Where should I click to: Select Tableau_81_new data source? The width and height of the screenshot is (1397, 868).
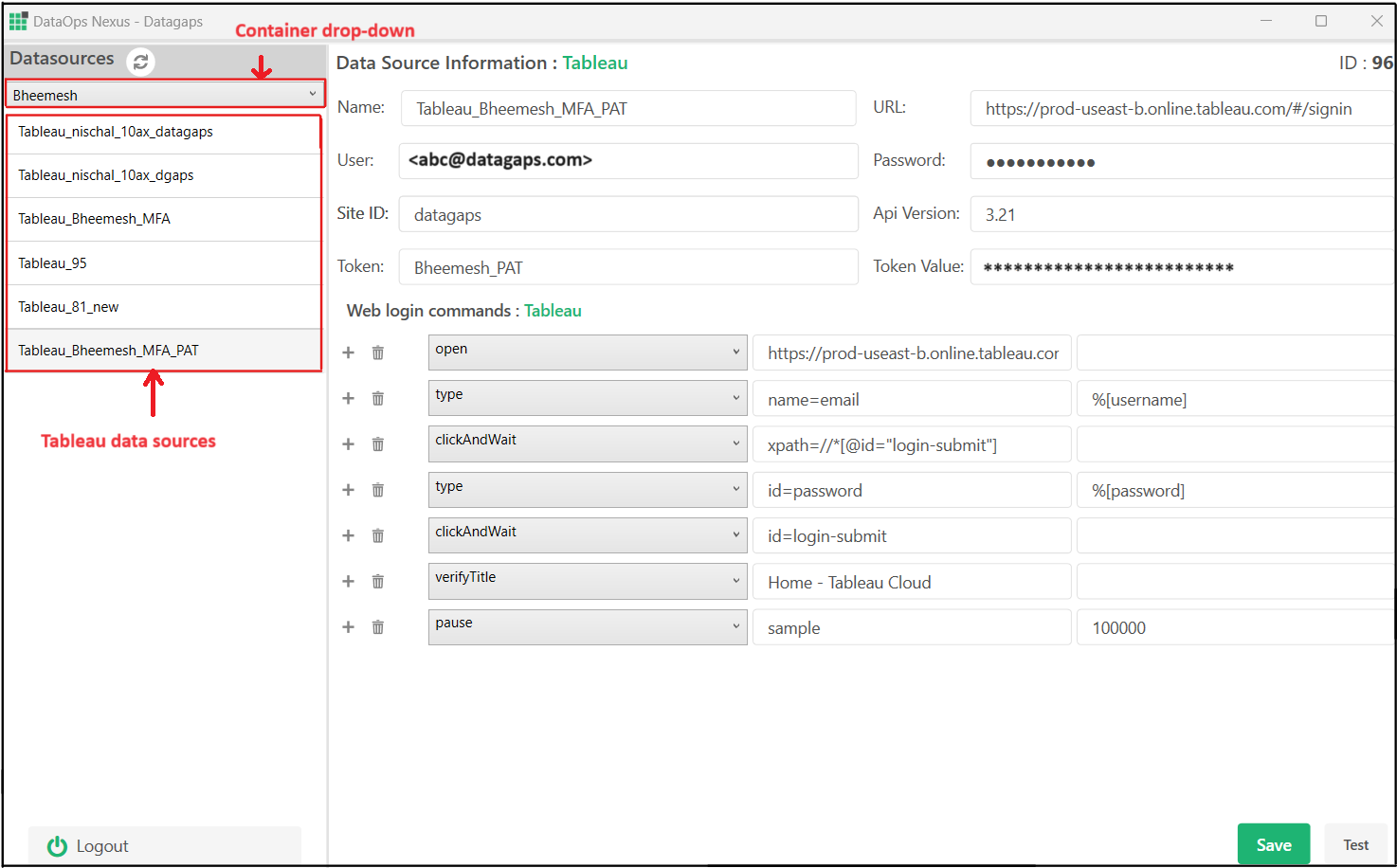tap(68, 307)
